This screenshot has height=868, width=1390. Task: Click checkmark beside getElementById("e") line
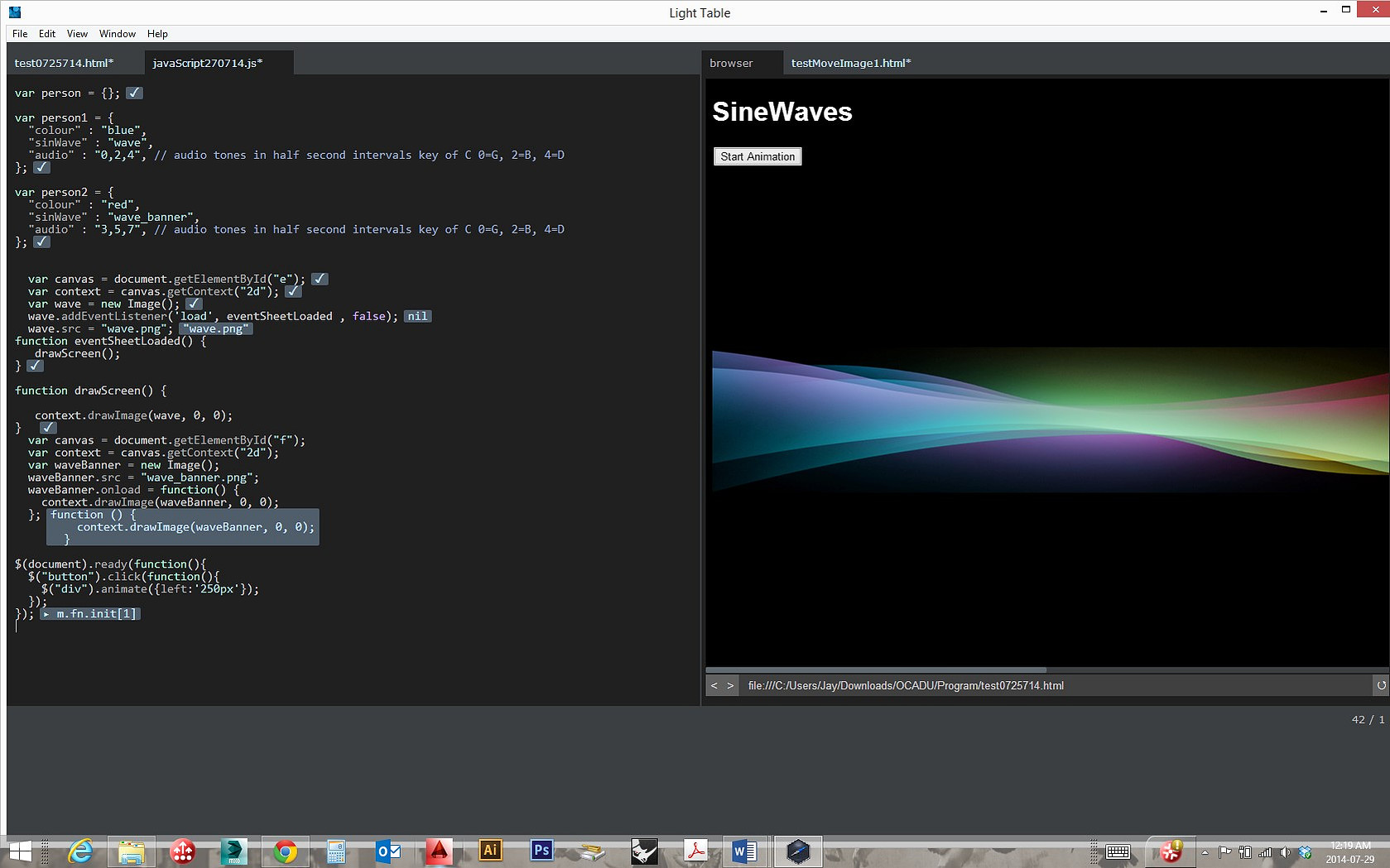pos(320,279)
